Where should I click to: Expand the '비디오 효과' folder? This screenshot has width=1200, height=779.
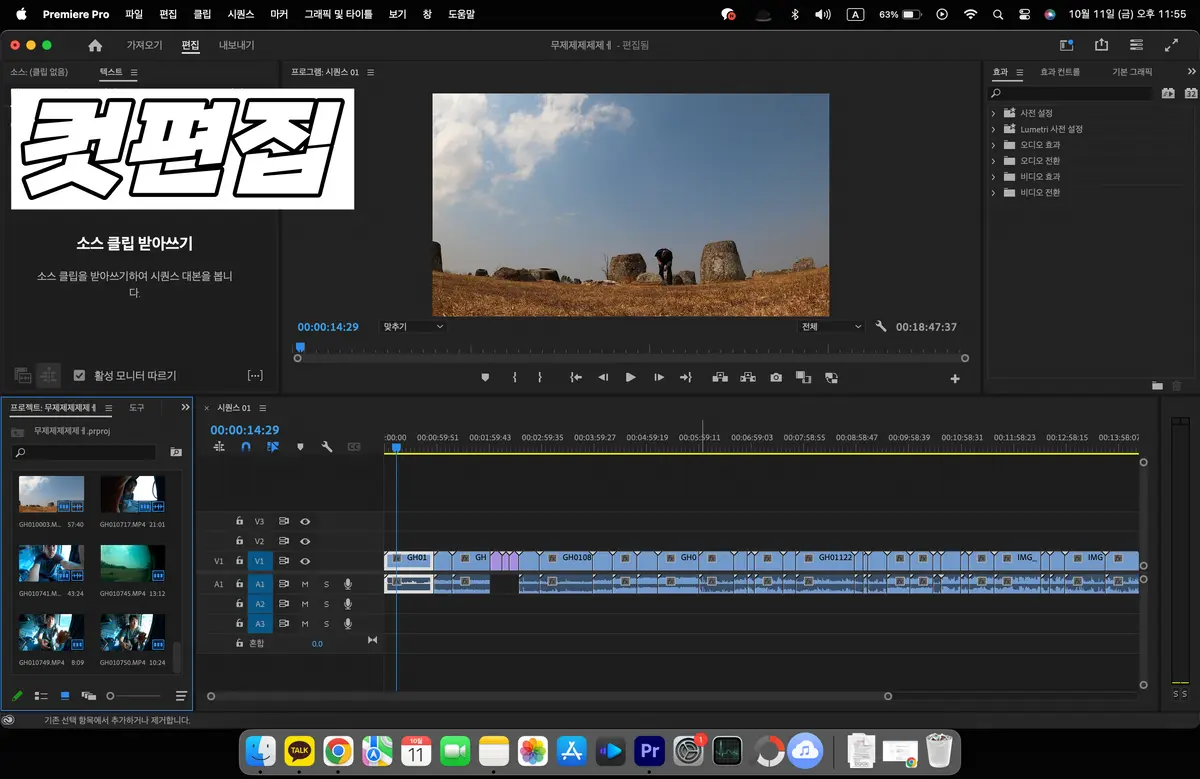pos(993,177)
